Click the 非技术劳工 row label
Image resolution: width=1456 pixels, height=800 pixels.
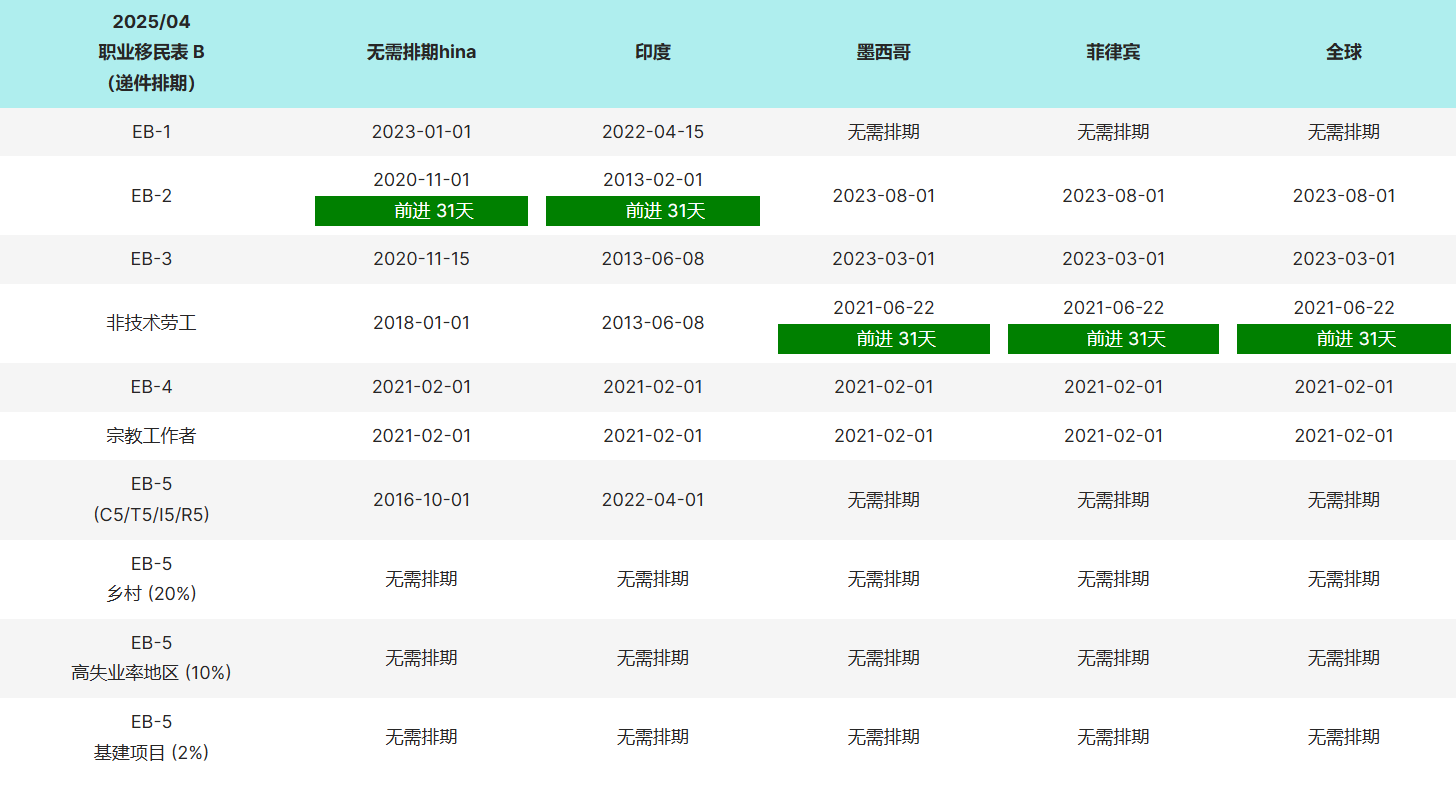tap(151, 323)
